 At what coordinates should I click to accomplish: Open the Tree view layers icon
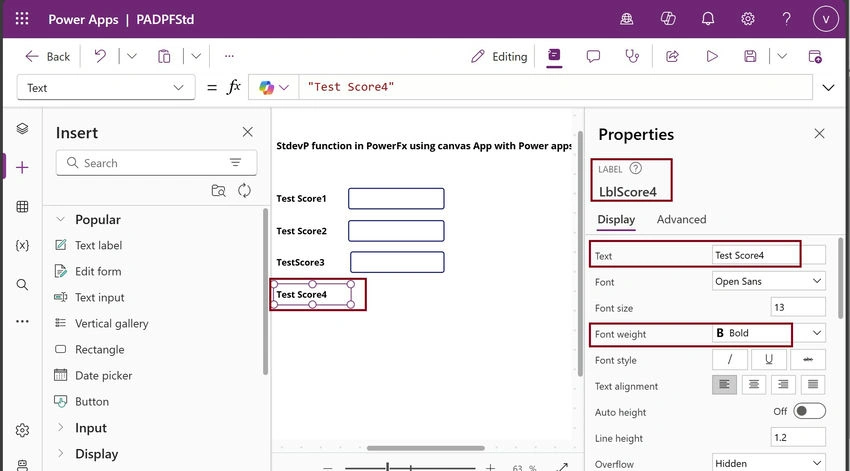(x=22, y=128)
